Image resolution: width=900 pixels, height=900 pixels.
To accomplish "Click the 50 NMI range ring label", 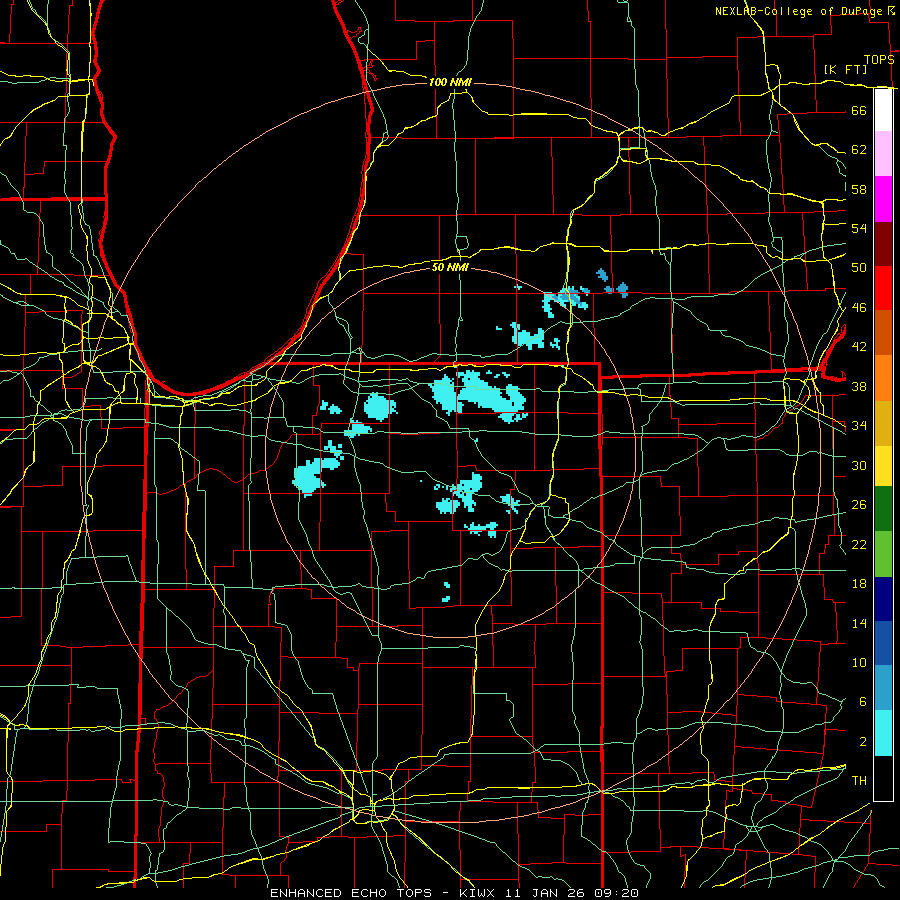I will 450,267.
